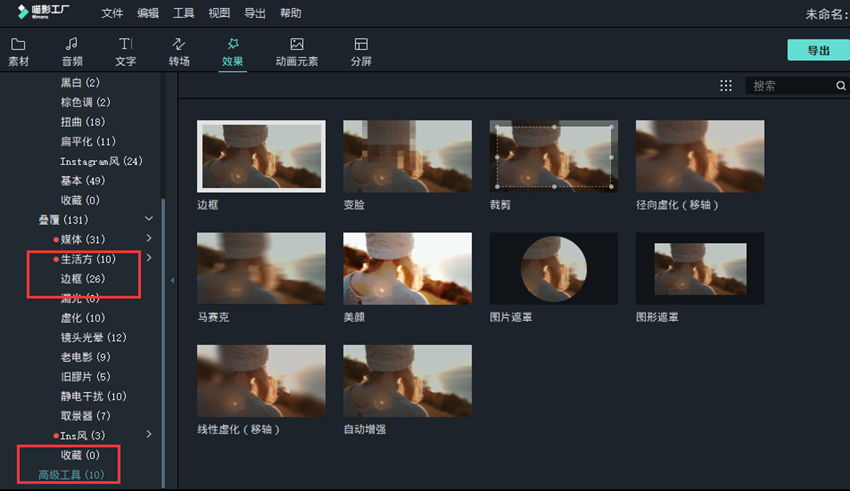850x491 pixels.
Task: Select the 径向虚化（移轴） effect thumbnail
Action: coord(700,156)
